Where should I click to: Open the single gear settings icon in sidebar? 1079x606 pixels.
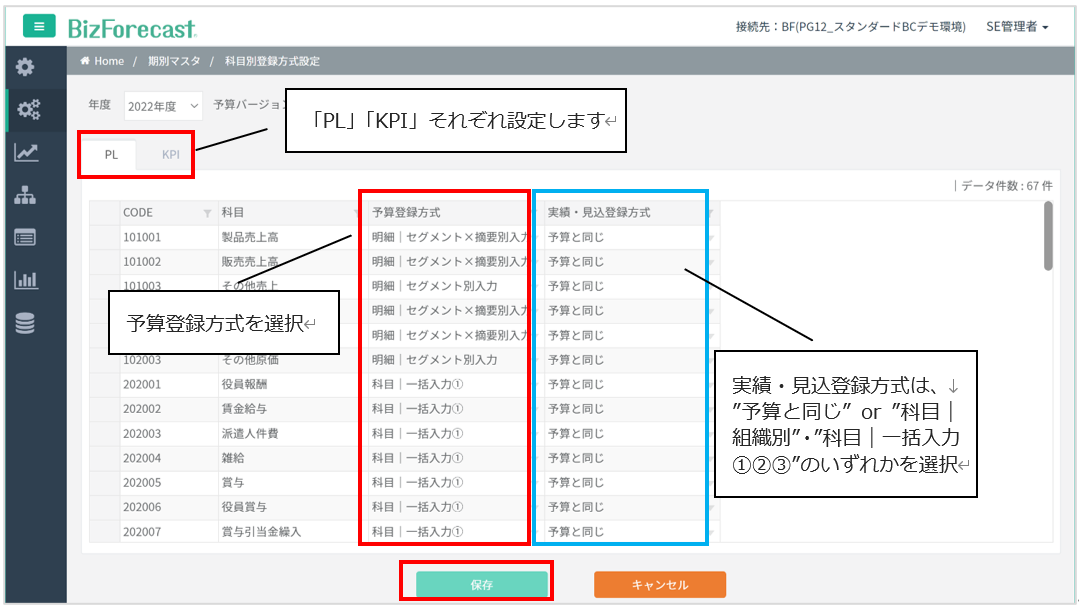tap(25, 68)
